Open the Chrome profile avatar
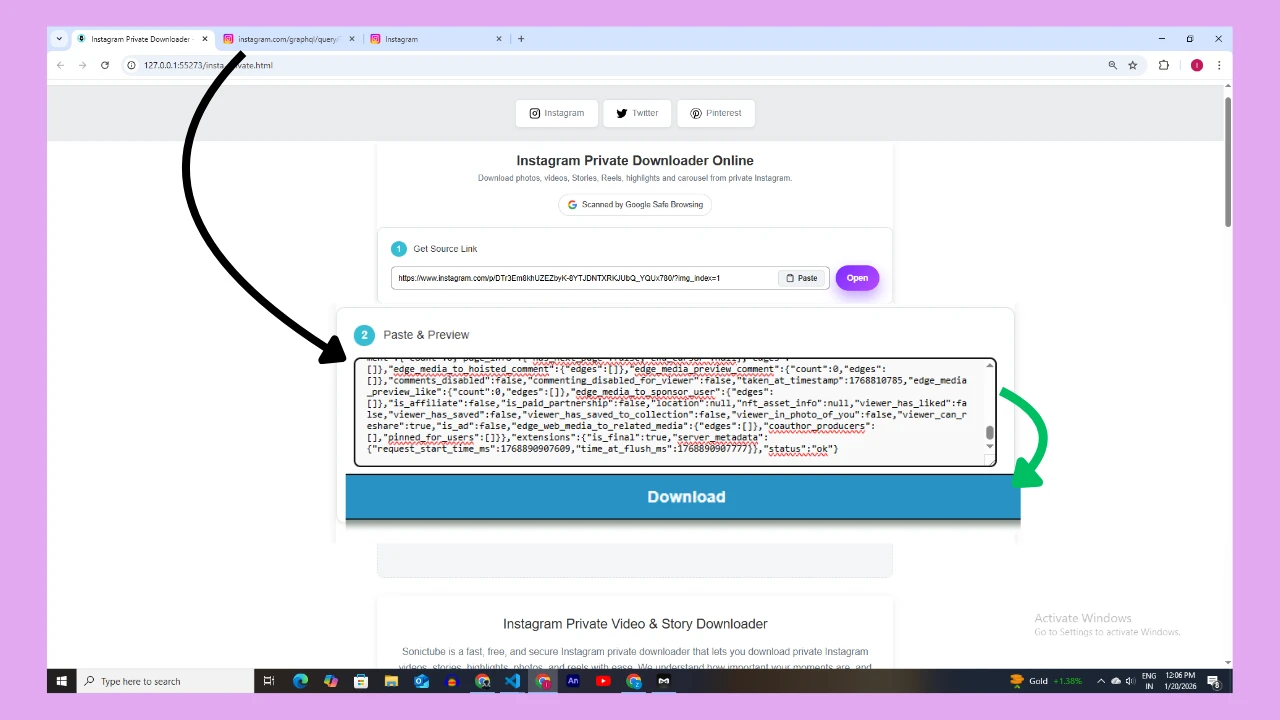 coord(1197,65)
